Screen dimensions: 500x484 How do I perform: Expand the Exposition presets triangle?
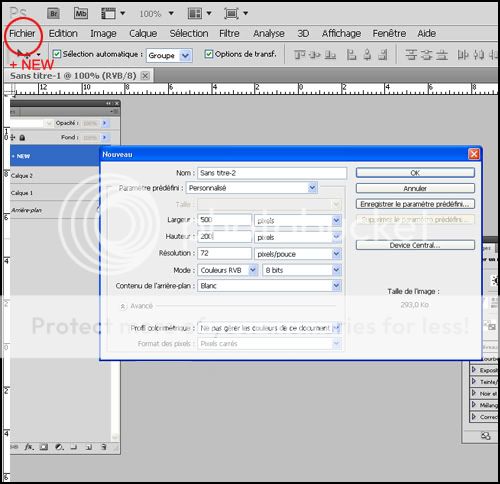474,370
